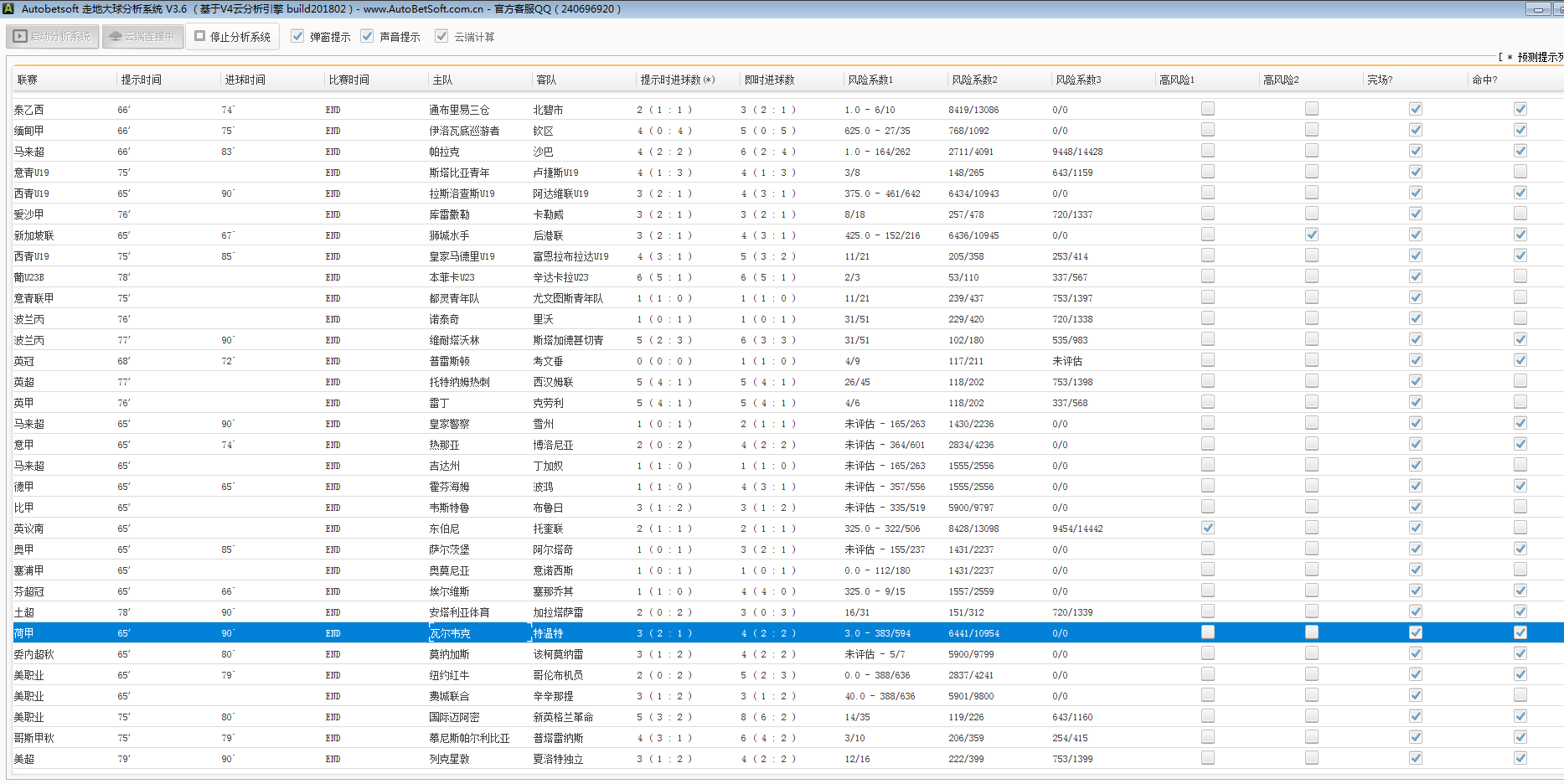Image resolution: width=1564 pixels, height=784 pixels.
Task: Click the 提示时间 column header
Action: pyautogui.click(x=142, y=80)
